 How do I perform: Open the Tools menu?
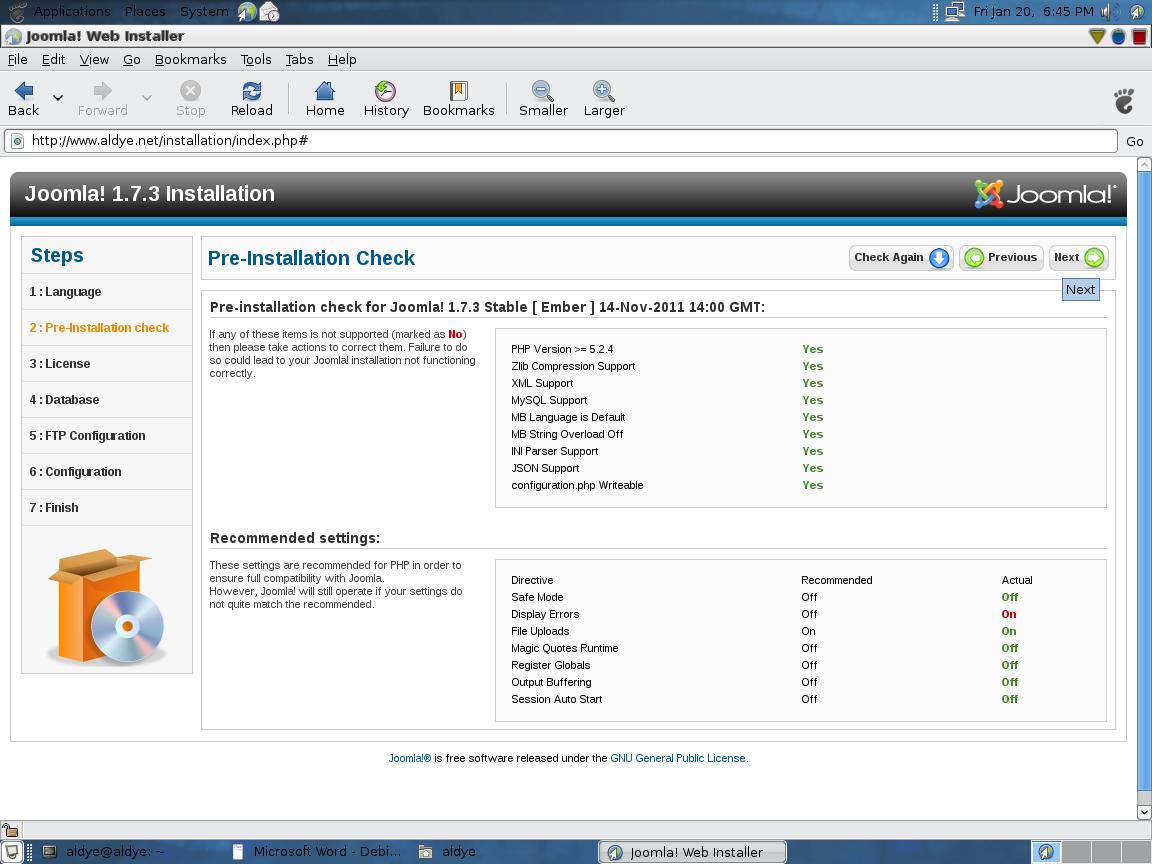[x=256, y=60]
